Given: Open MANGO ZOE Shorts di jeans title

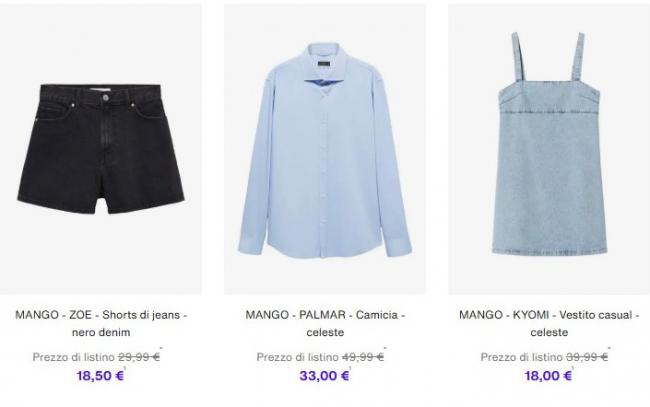Looking at the screenshot, I should click(x=101, y=323).
